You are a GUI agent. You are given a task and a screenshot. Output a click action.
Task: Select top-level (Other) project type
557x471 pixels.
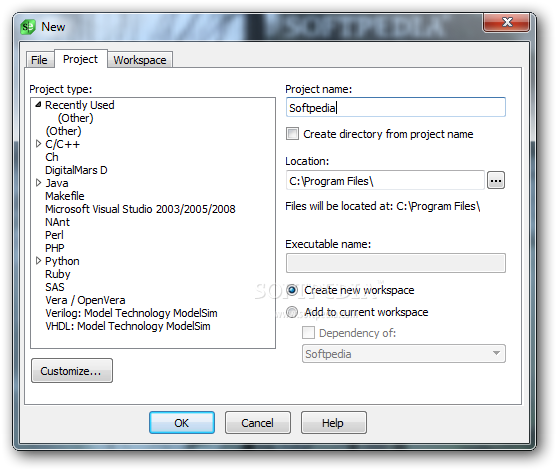(x=63, y=131)
